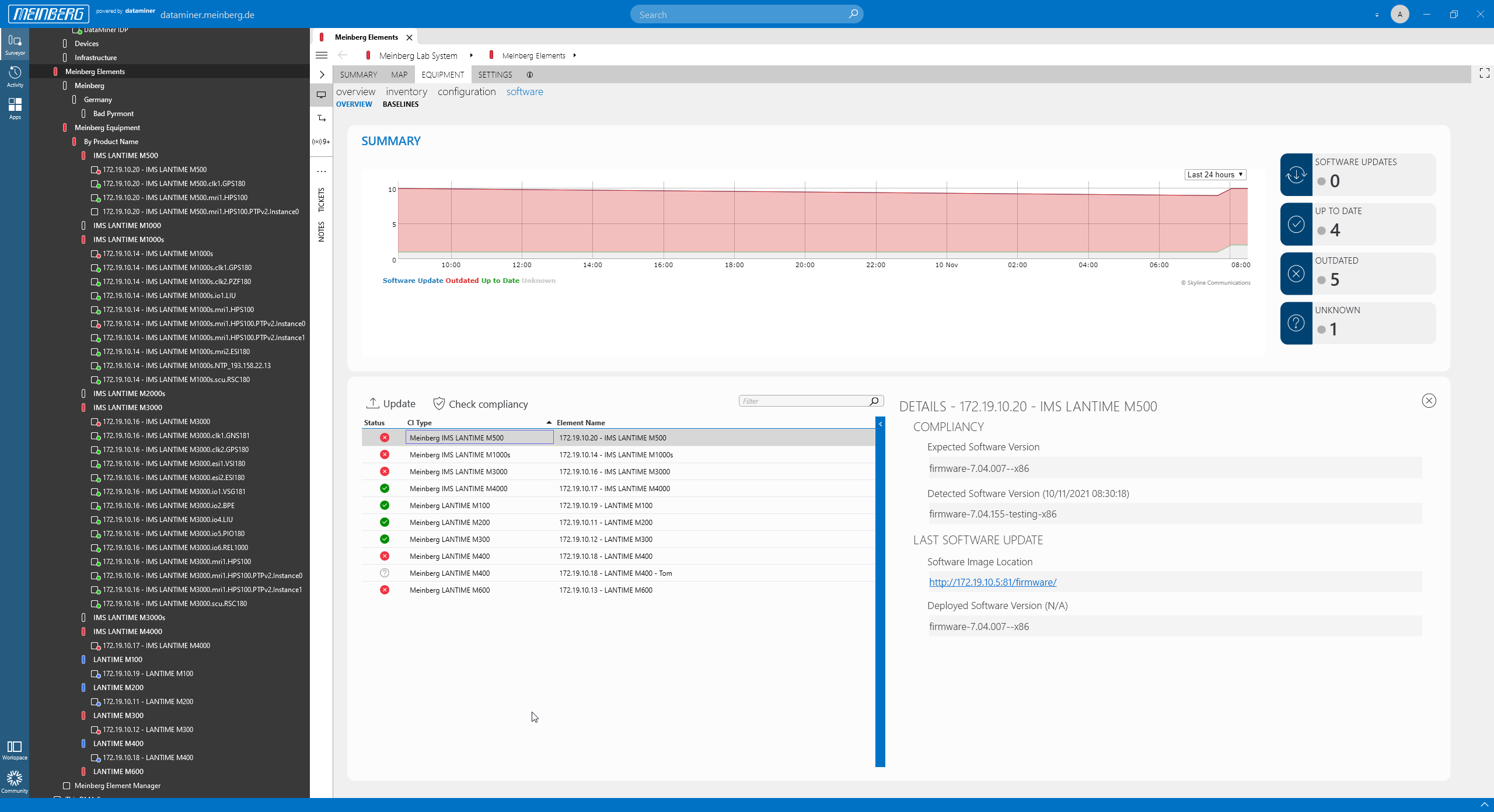Click the Check compliancy button

click(480, 404)
